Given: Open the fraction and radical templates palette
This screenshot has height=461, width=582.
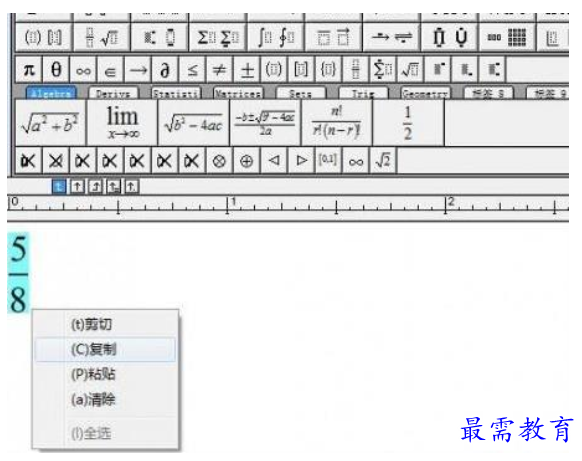Looking at the screenshot, I should pos(102,37).
